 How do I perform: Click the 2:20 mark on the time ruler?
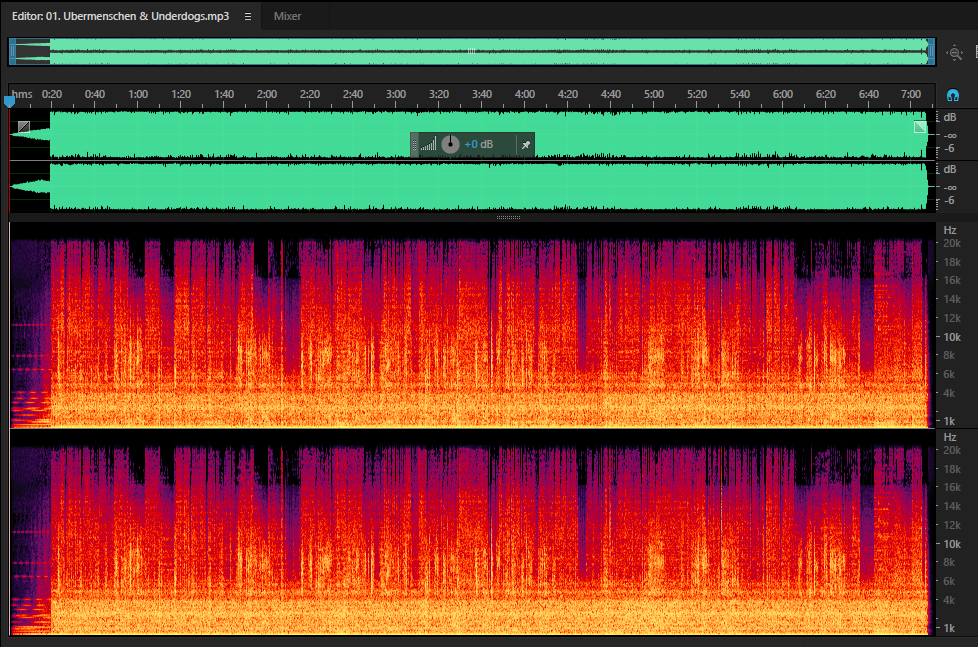point(309,94)
